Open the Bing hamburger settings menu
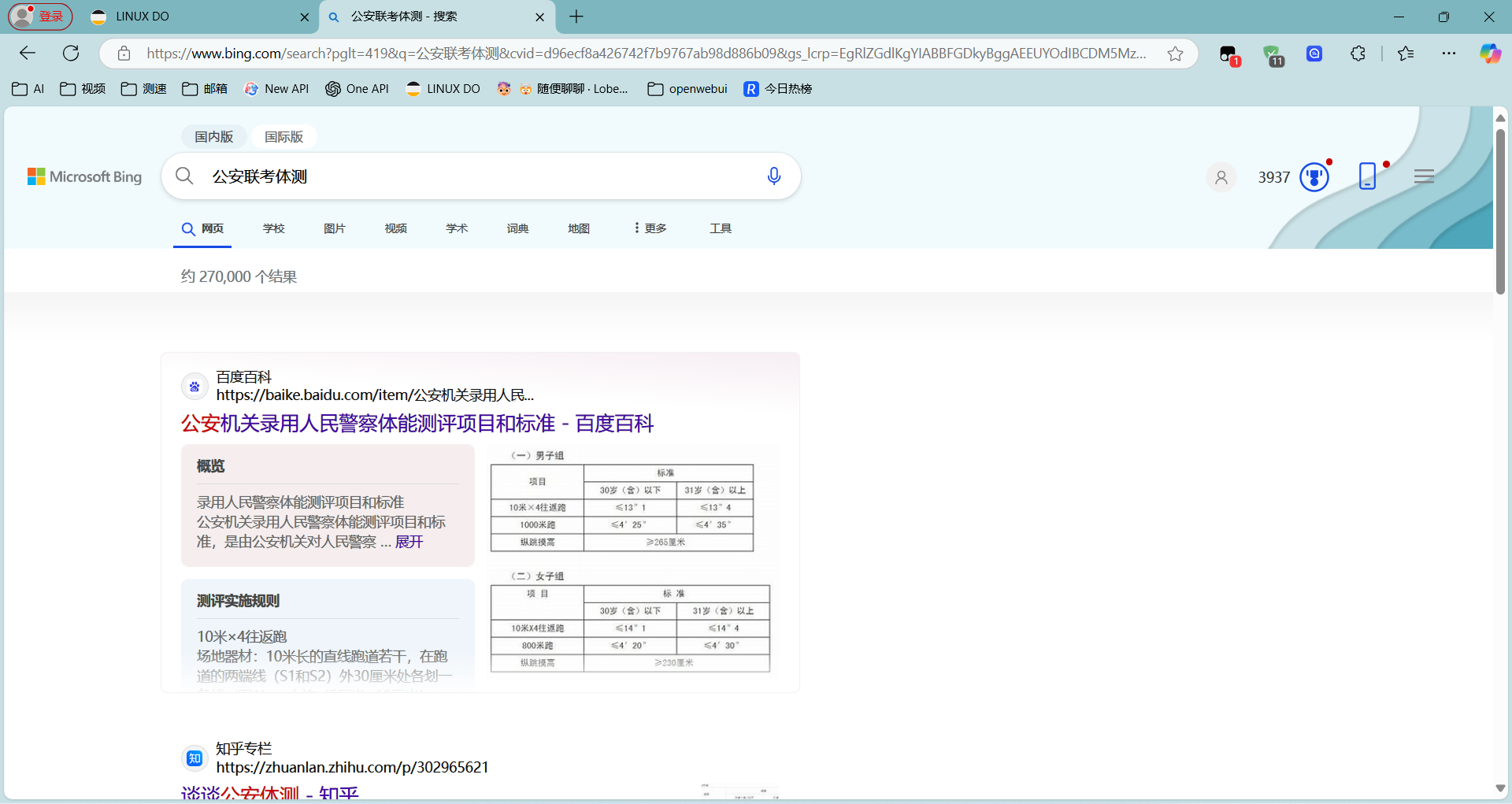The width and height of the screenshot is (1512, 804). point(1424,176)
